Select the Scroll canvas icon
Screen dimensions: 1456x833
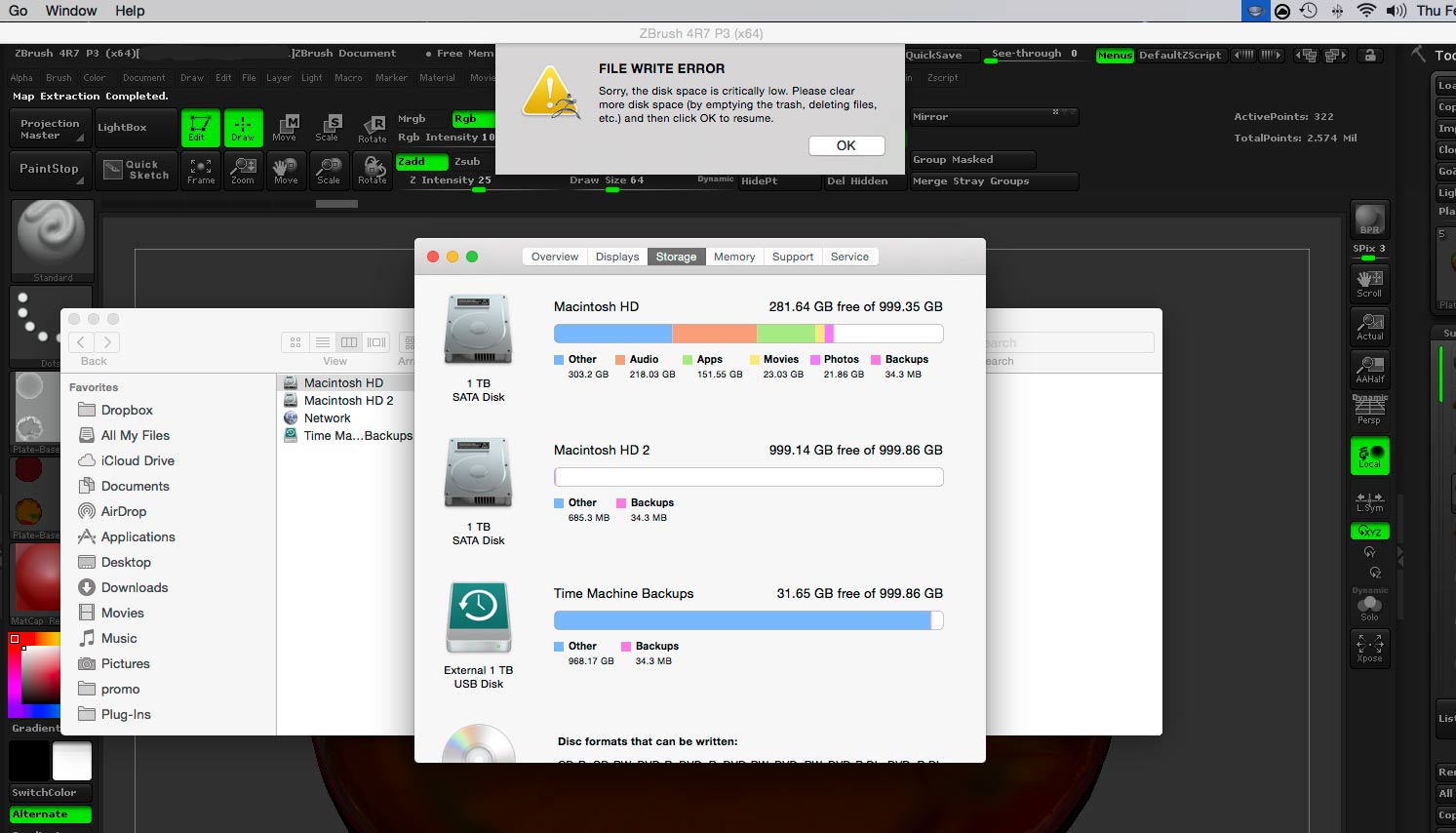(x=1369, y=284)
